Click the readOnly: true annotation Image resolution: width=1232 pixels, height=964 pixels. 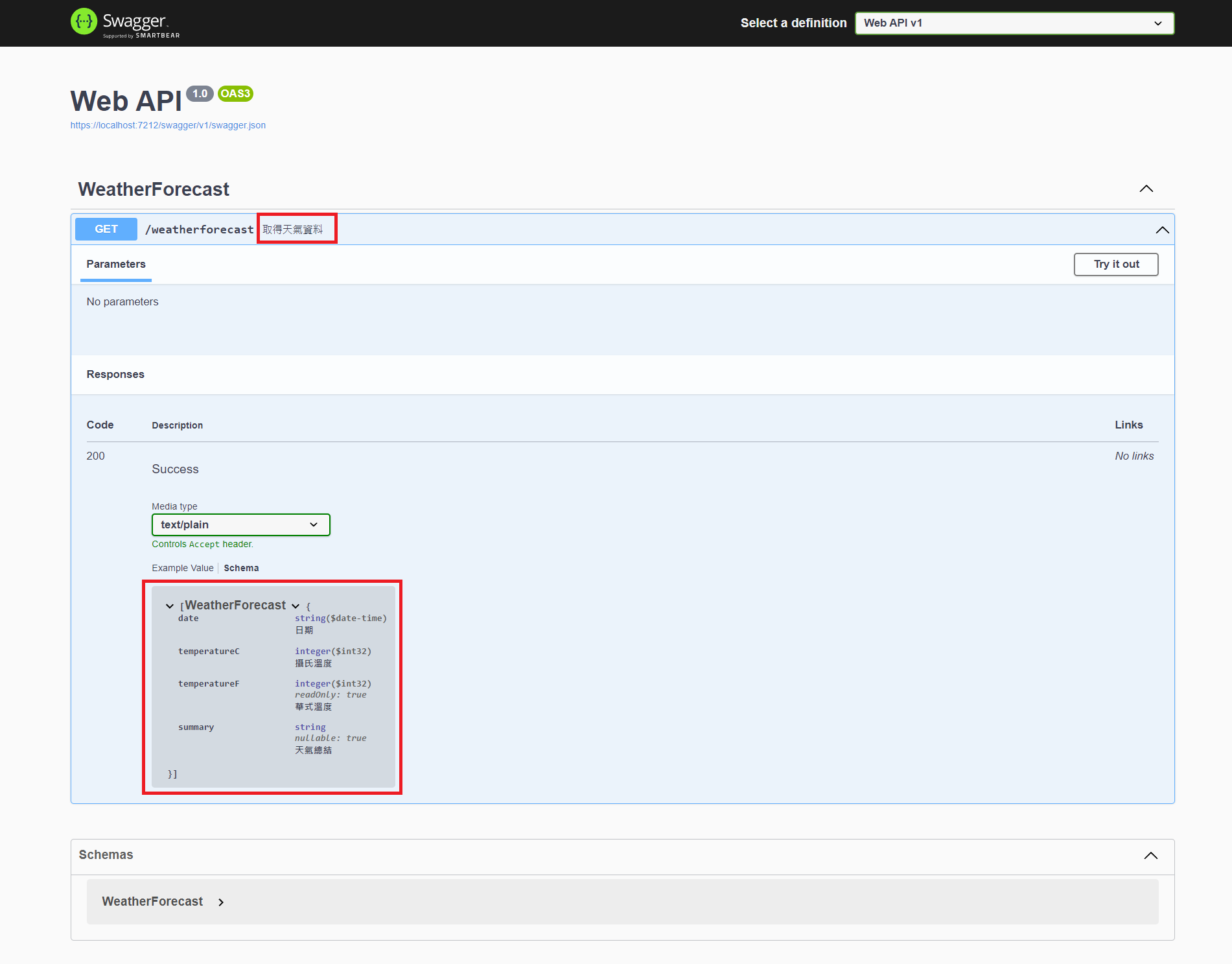pyautogui.click(x=331, y=694)
